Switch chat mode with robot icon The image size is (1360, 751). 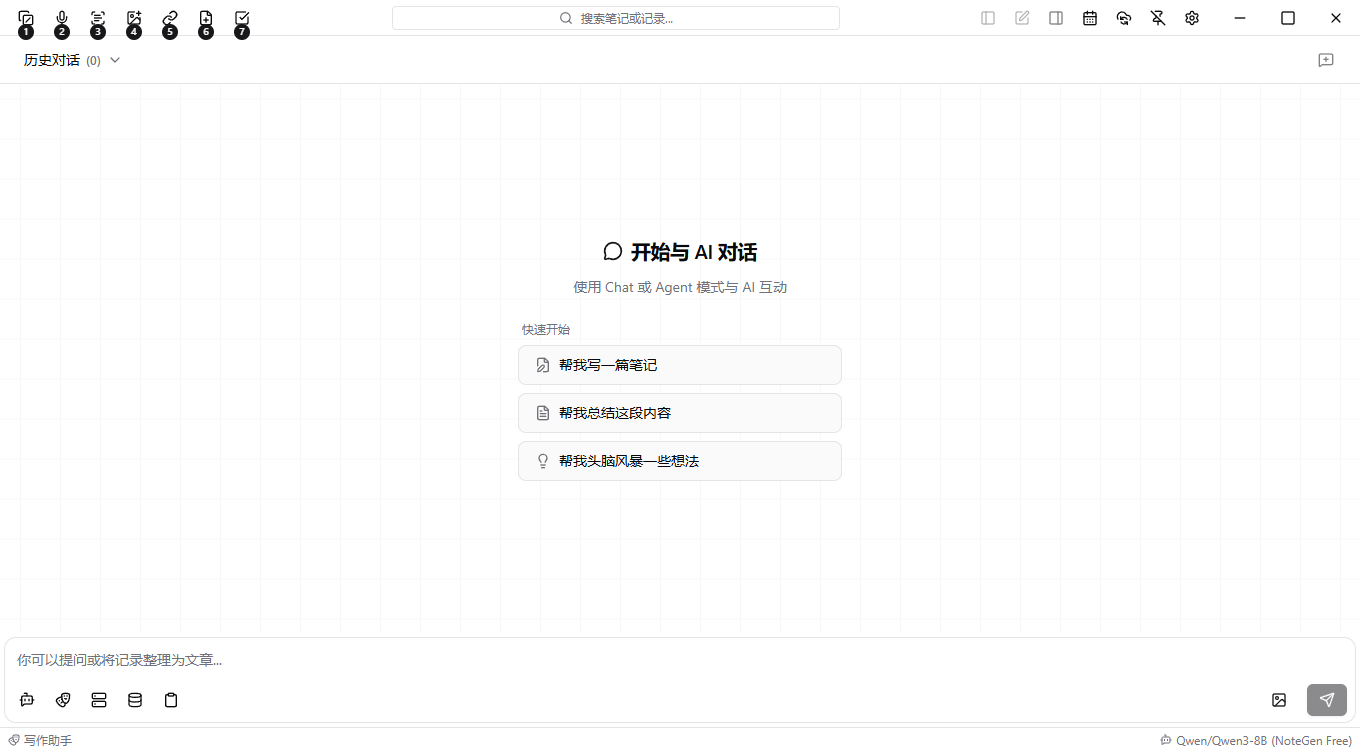tap(27, 700)
